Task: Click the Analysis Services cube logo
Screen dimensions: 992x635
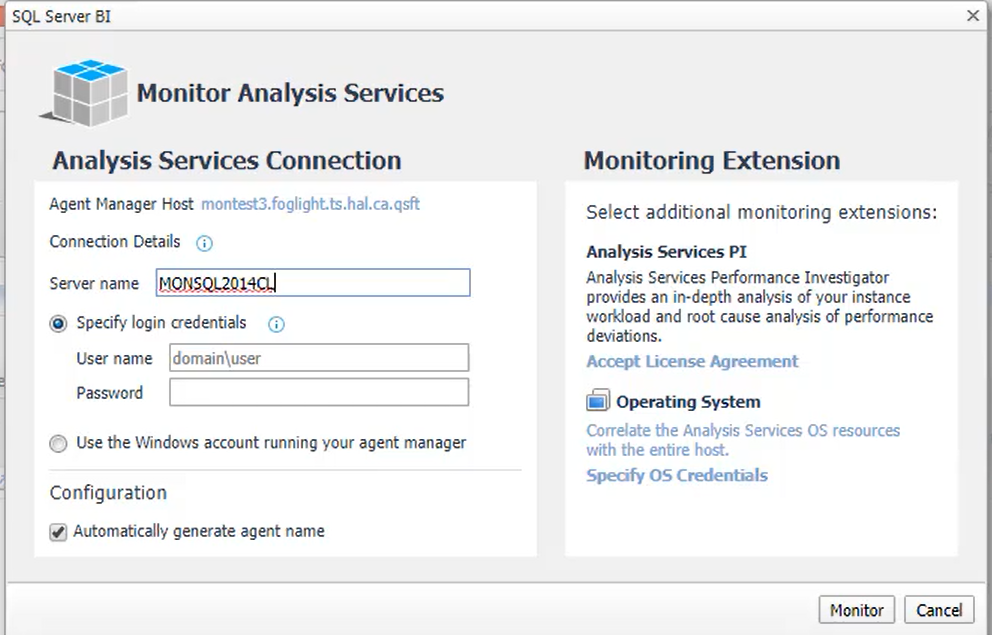Action: [x=85, y=93]
